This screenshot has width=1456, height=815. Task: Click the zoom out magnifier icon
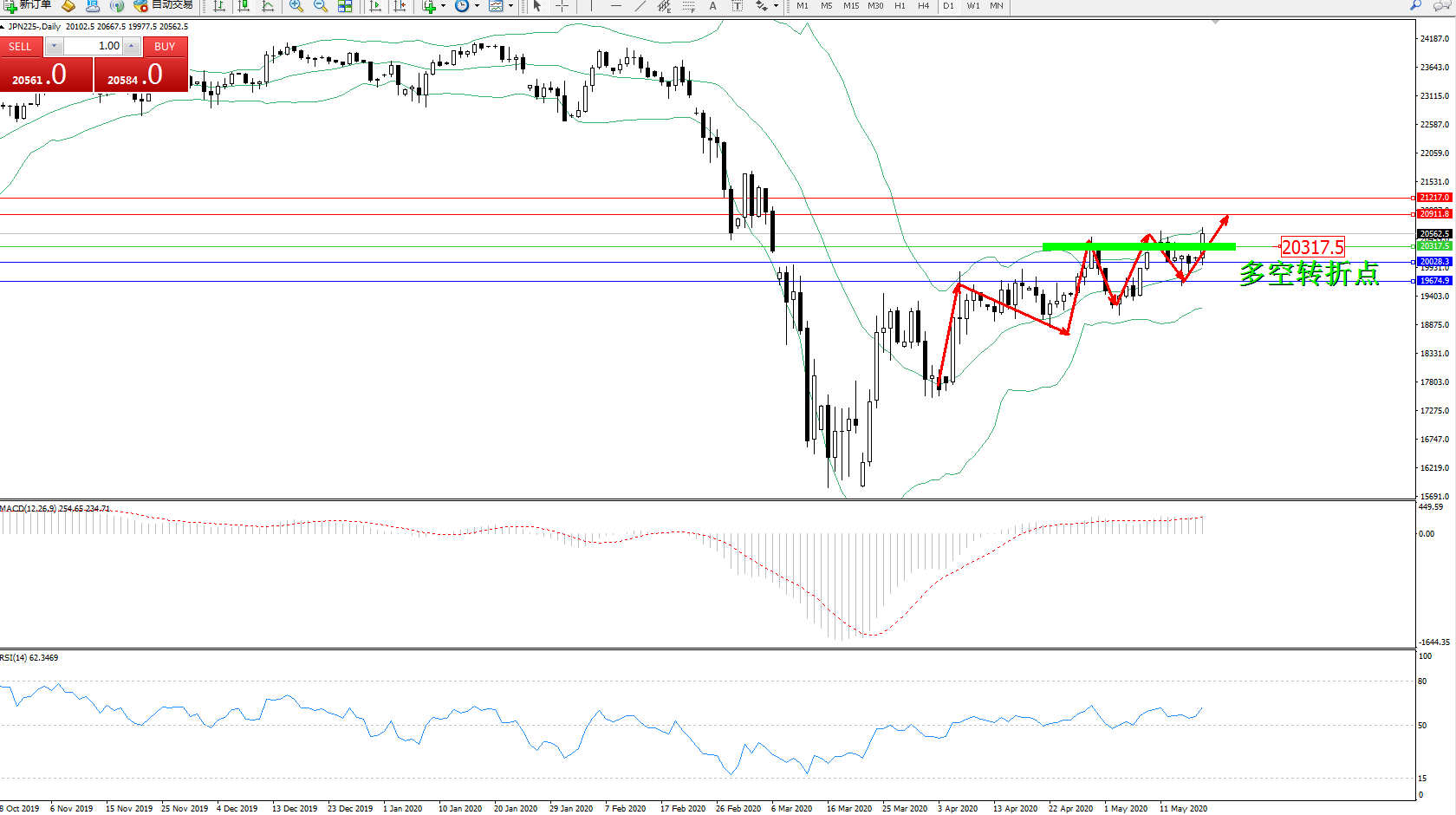(x=320, y=6)
